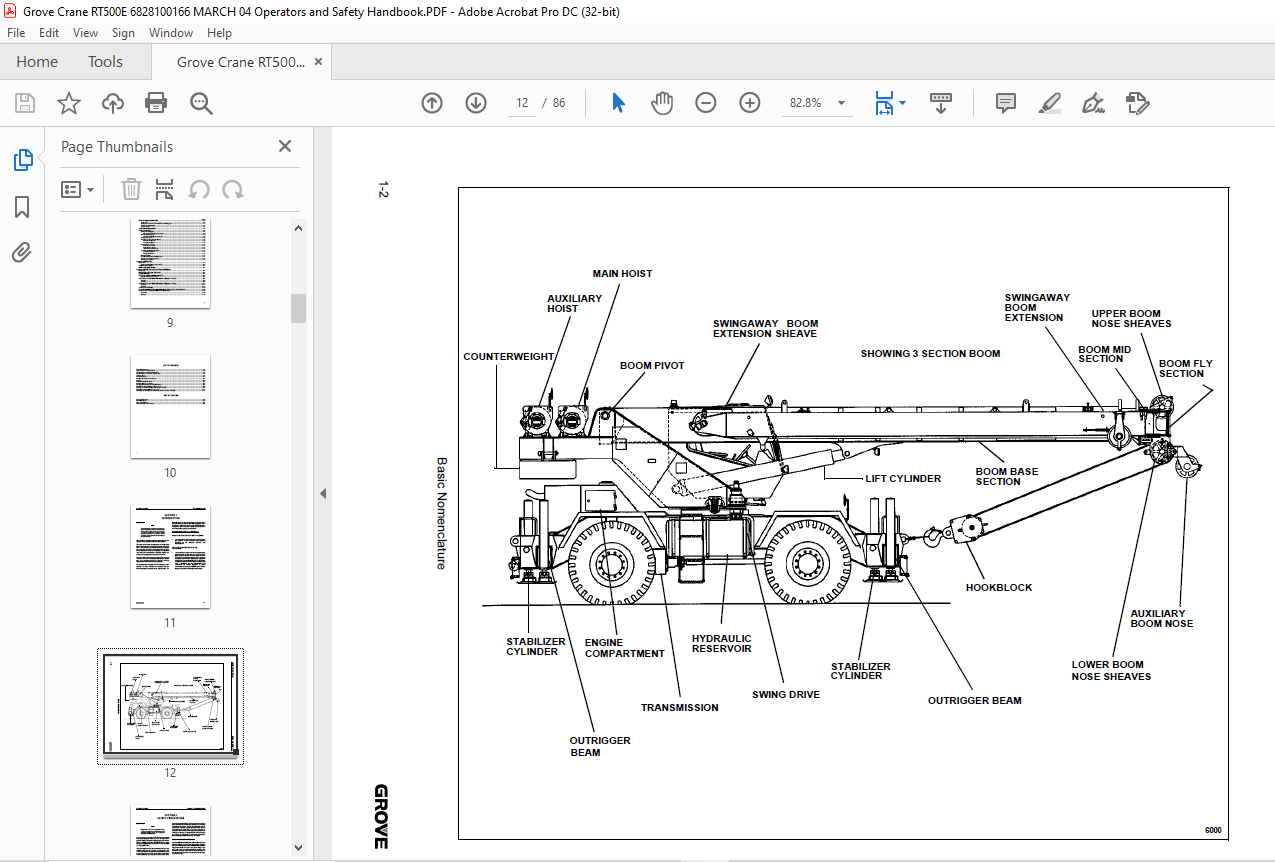
Task: Click the Basic Nomenclature page heading
Action: 441,514
